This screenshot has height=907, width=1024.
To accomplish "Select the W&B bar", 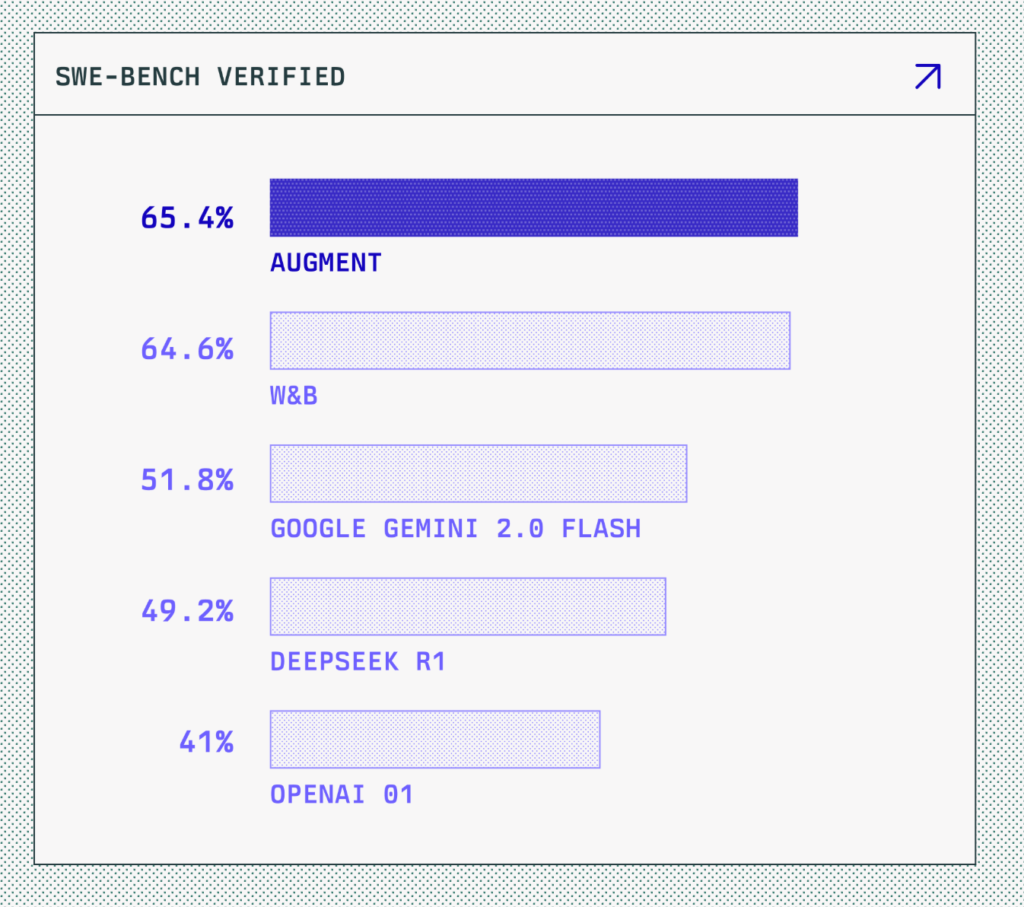I will [x=530, y=341].
